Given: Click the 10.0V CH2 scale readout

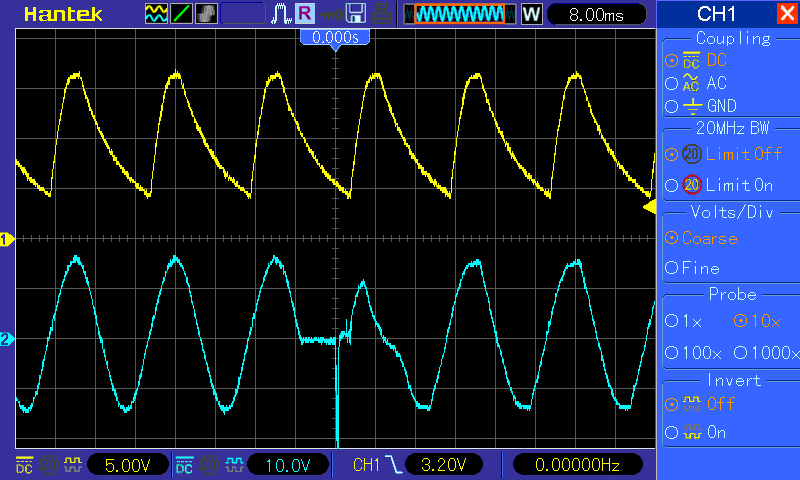Looking at the screenshot, I should click(288, 465).
